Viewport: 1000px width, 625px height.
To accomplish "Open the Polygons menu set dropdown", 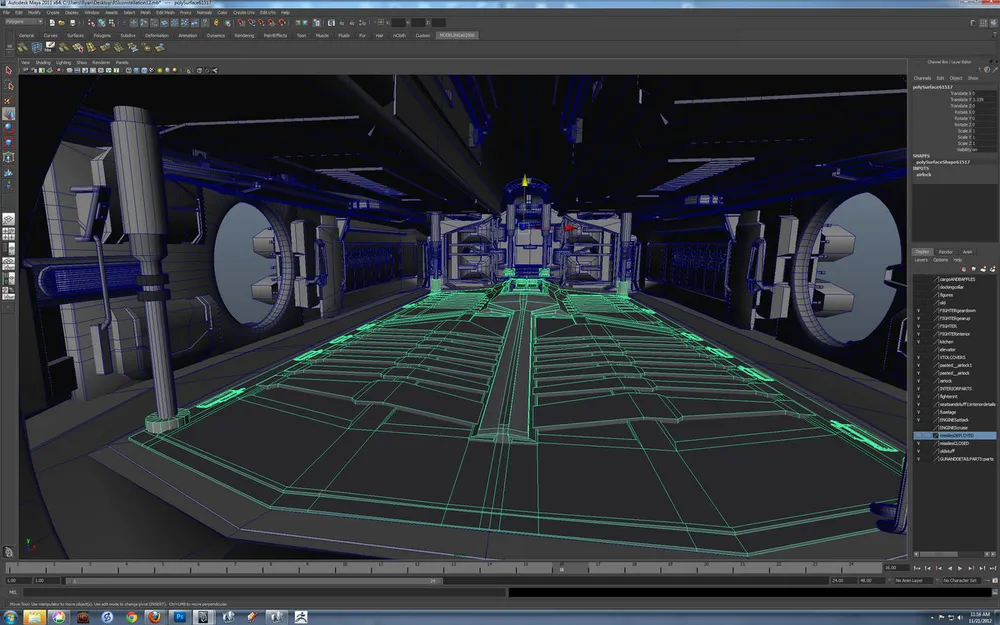I will [25, 19].
